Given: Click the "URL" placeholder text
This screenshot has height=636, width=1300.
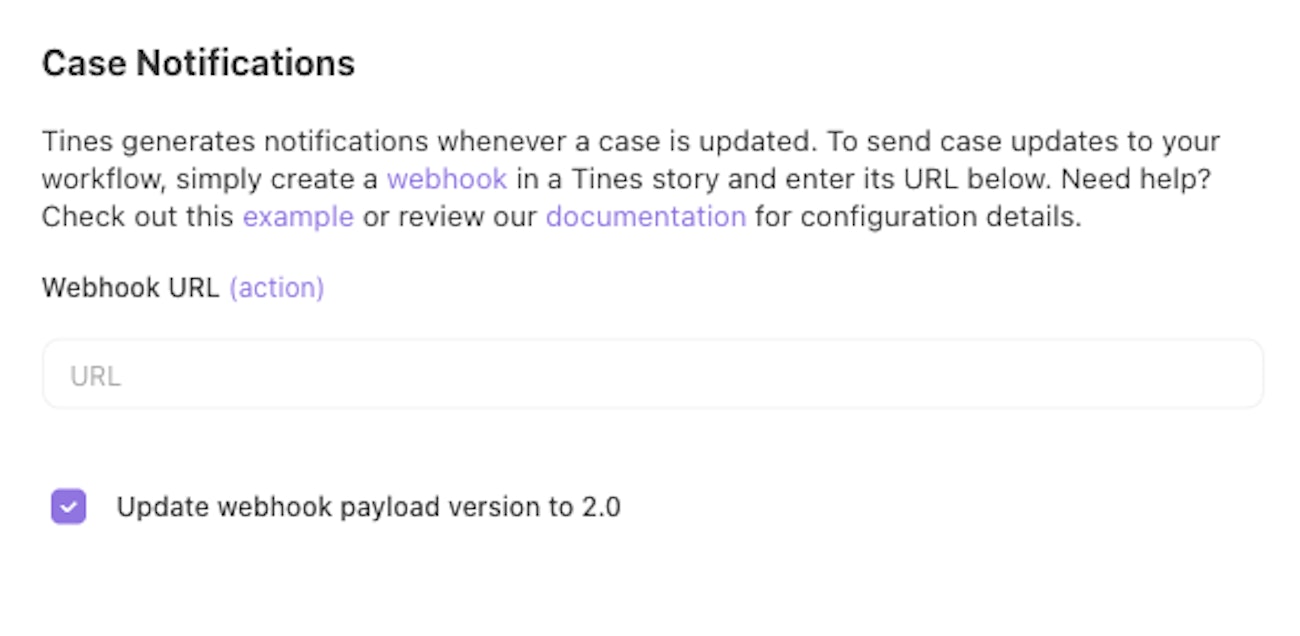Looking at the screenshot, I should click(95, 377).
